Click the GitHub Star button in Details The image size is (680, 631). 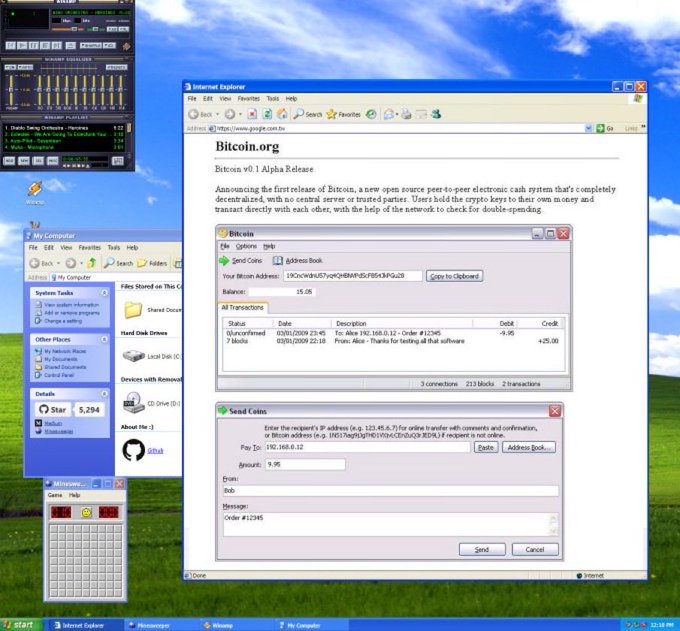[x=52, y=409]
